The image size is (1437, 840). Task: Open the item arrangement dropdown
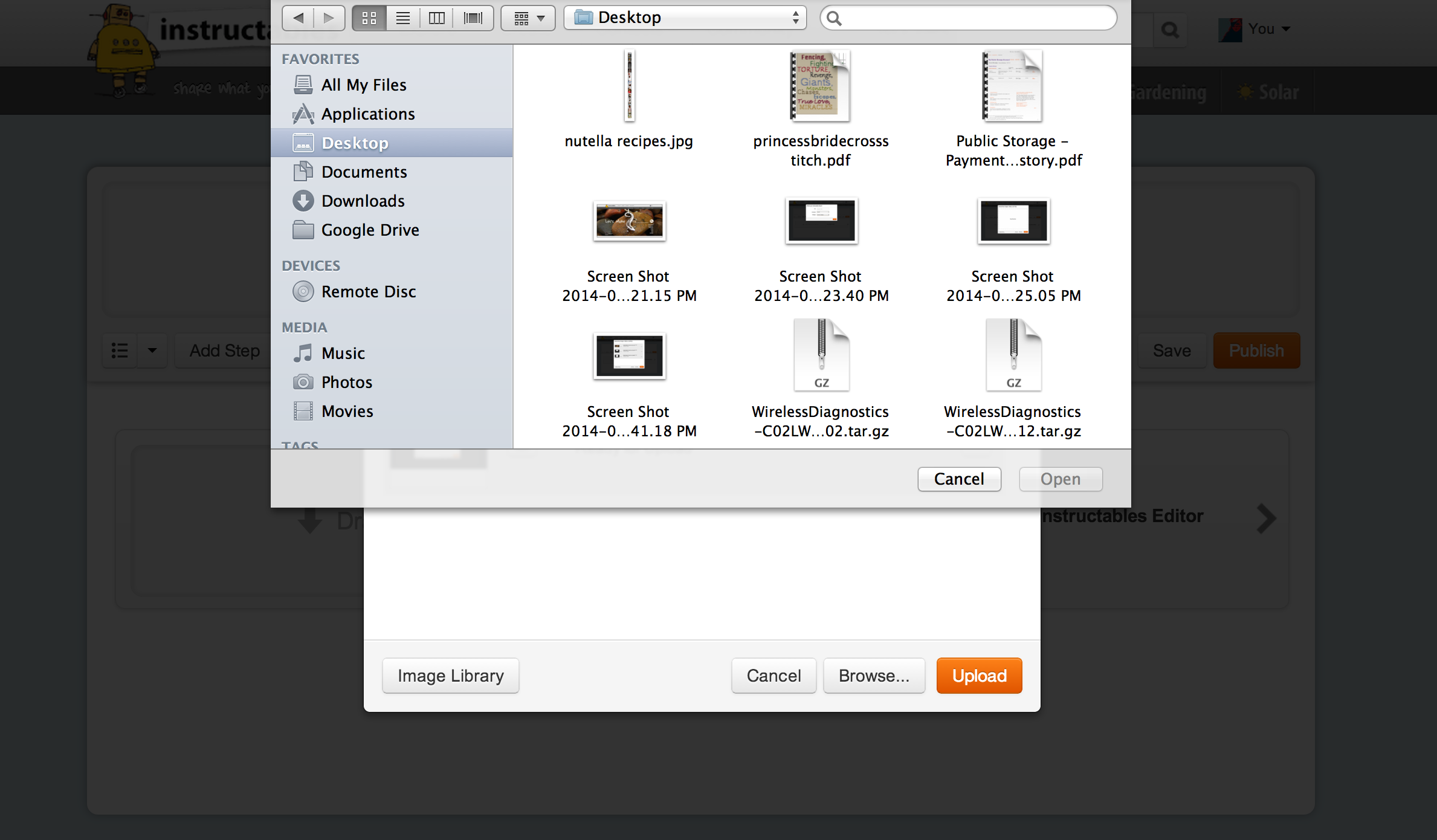coord(527,18)
